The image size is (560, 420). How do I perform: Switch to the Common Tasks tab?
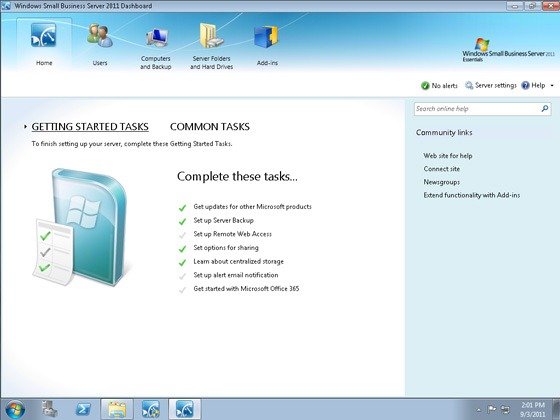click(210, 127)
